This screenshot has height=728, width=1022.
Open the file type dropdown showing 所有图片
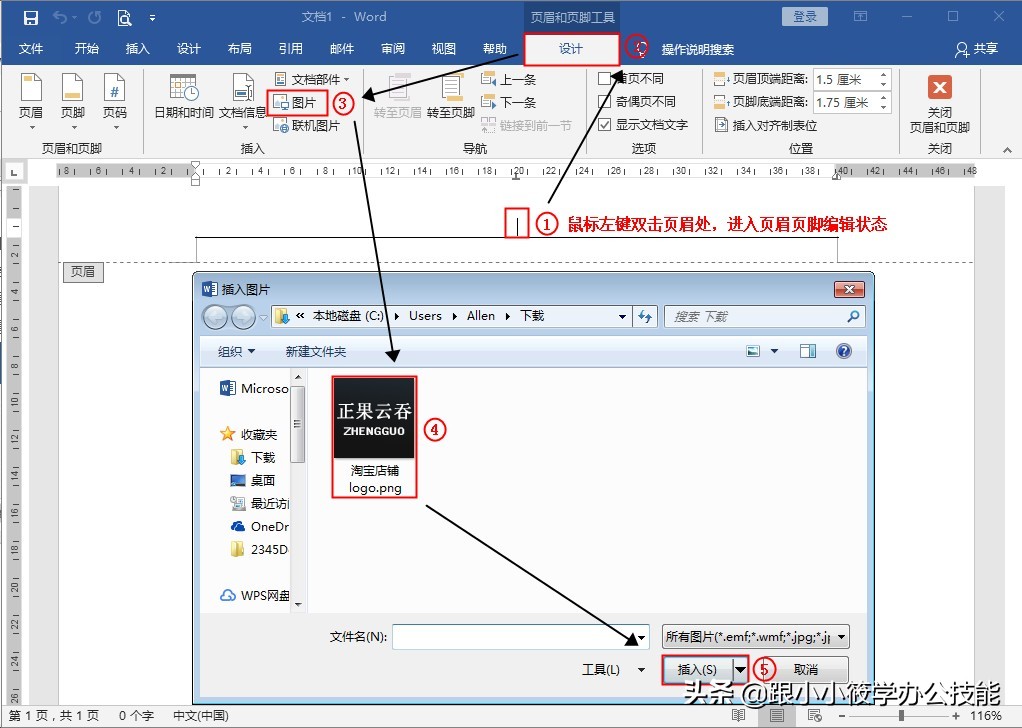point(840,636)
